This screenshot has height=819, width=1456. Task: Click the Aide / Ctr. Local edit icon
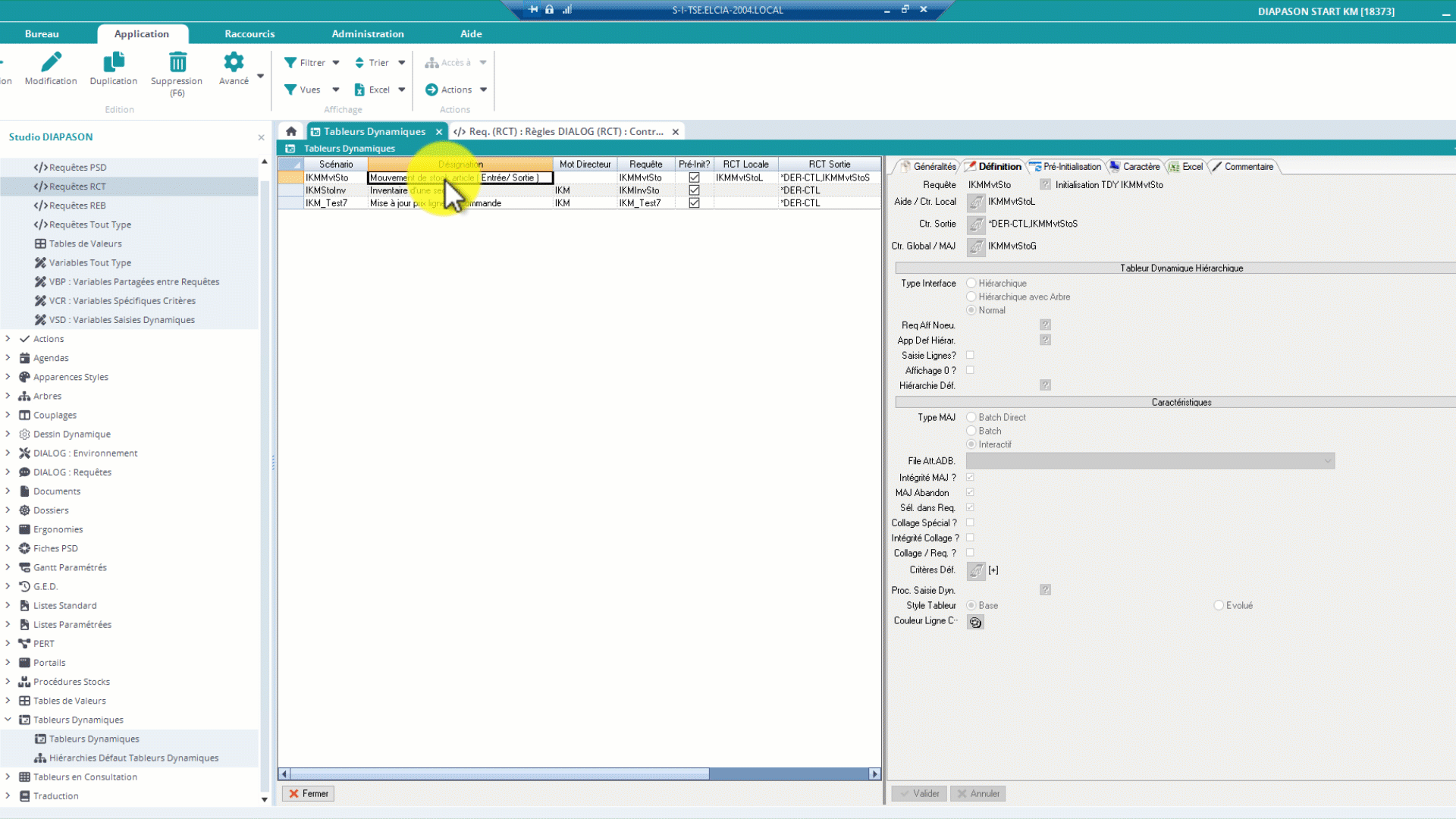tap(976, 202)
